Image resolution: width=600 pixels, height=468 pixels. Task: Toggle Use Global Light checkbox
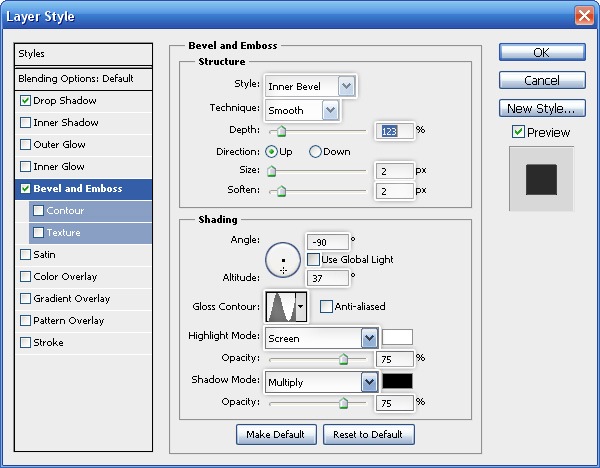point(313,260)
